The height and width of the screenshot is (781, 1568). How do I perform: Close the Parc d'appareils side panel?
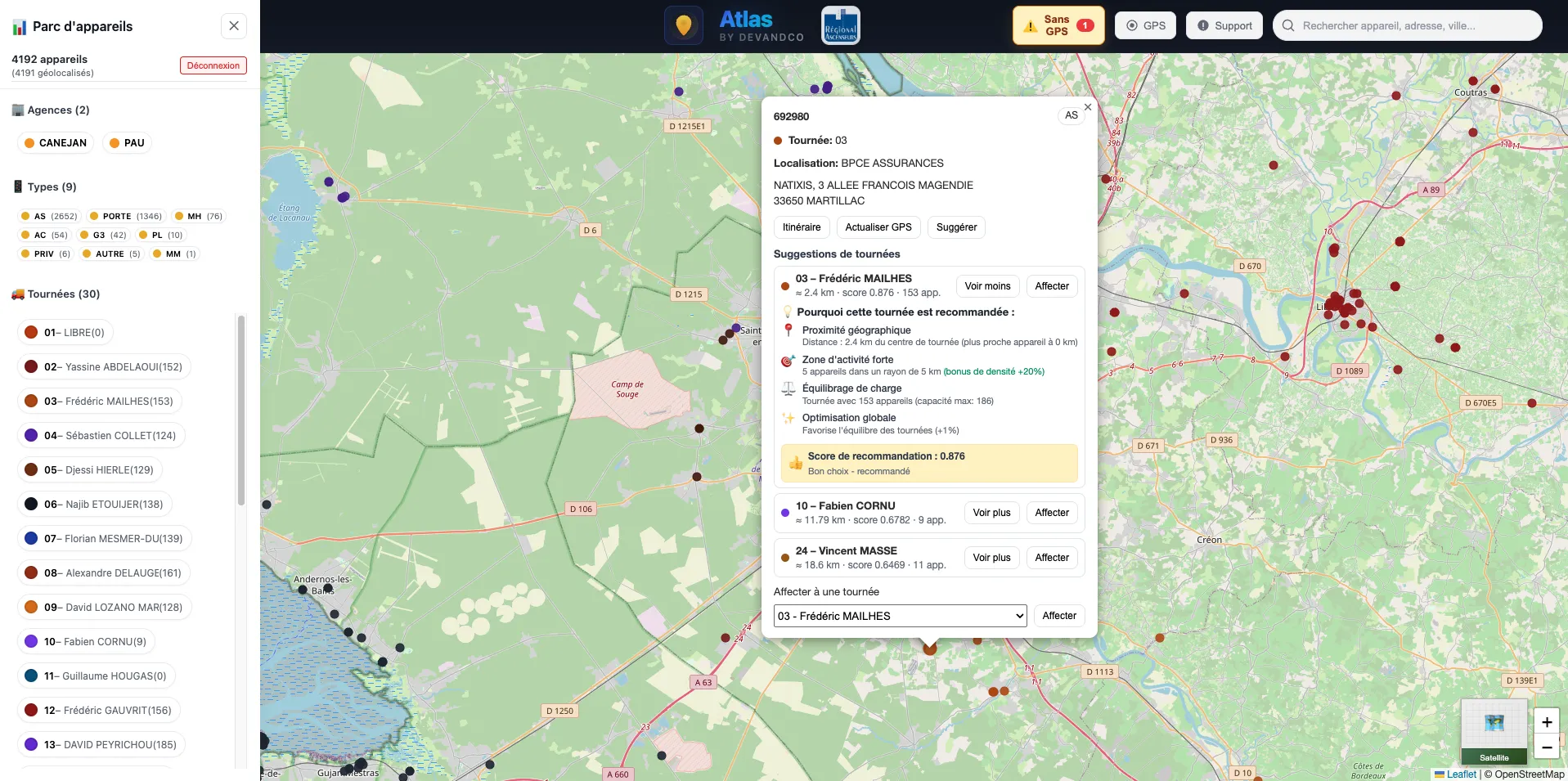(x=234, y=26)
